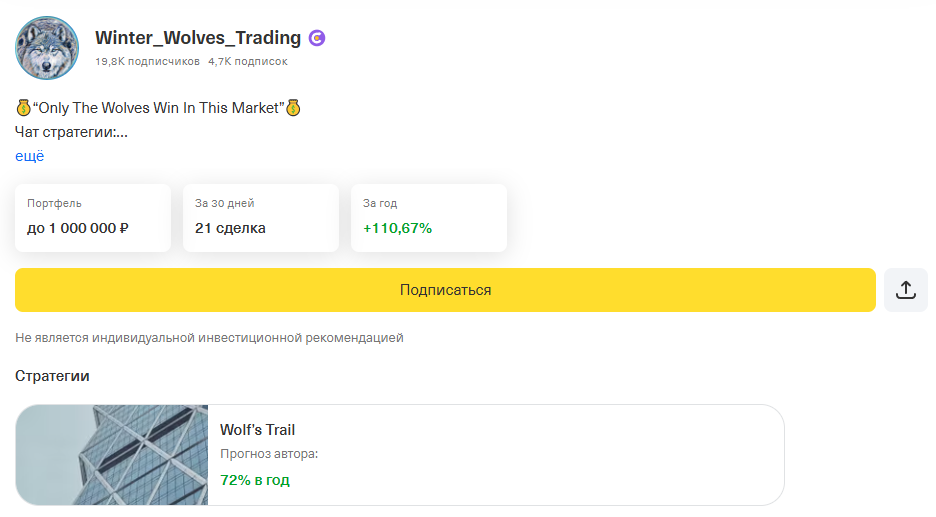
Task: Click the purple verified badge icon
Action: 317,39
